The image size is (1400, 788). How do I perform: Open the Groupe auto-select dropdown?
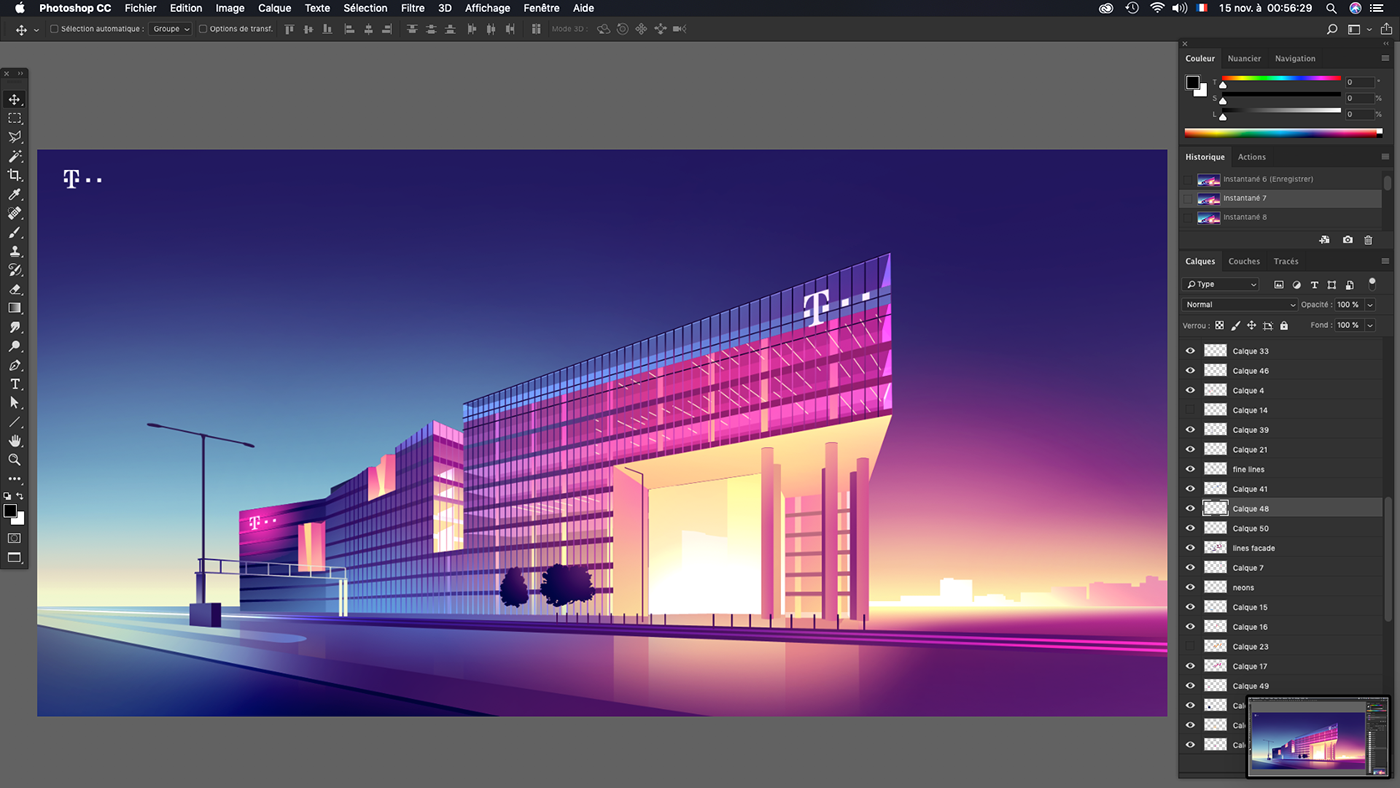pos(170,29)
